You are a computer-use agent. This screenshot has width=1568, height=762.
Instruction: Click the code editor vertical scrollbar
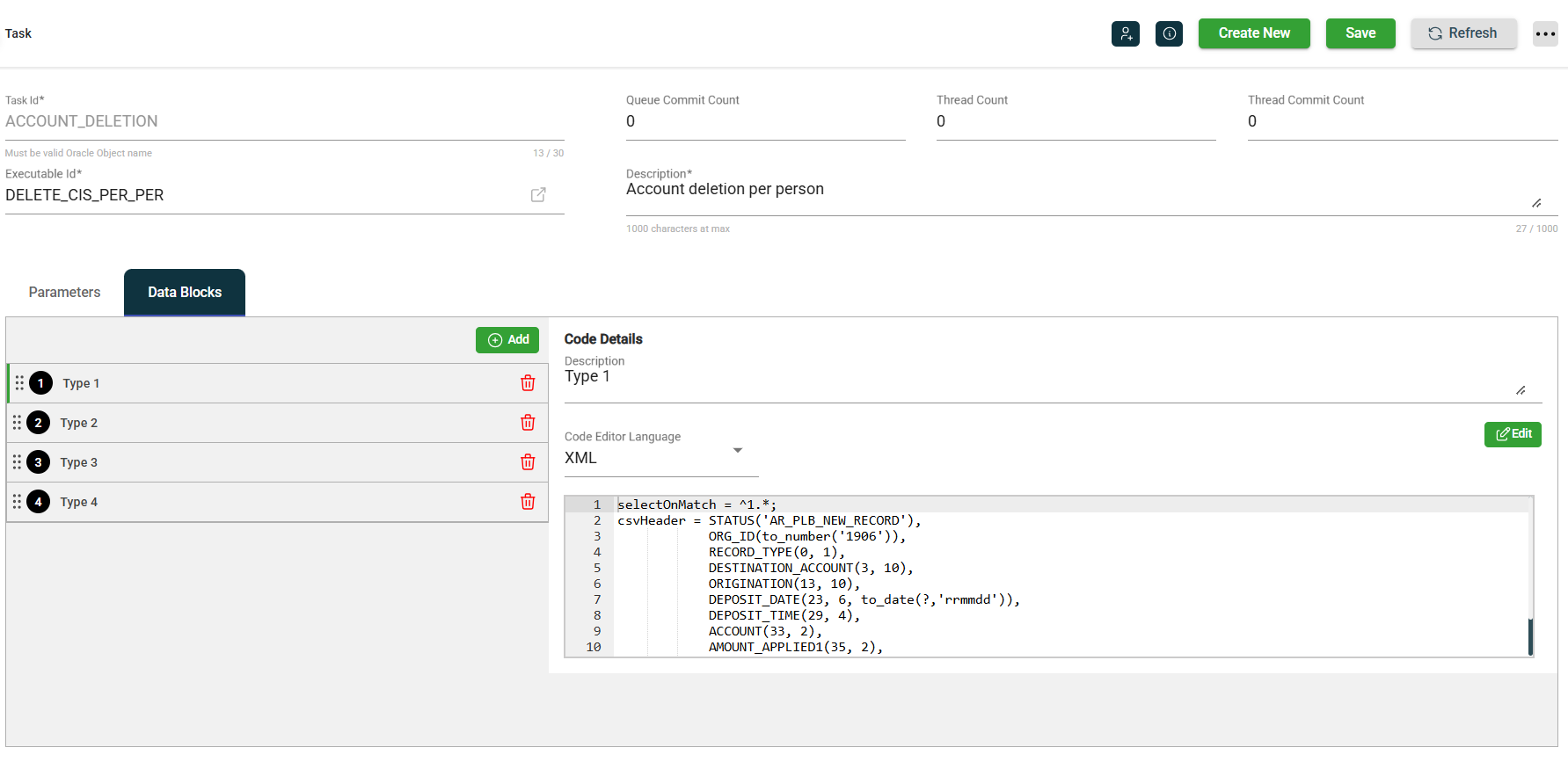pos(1530,636)
